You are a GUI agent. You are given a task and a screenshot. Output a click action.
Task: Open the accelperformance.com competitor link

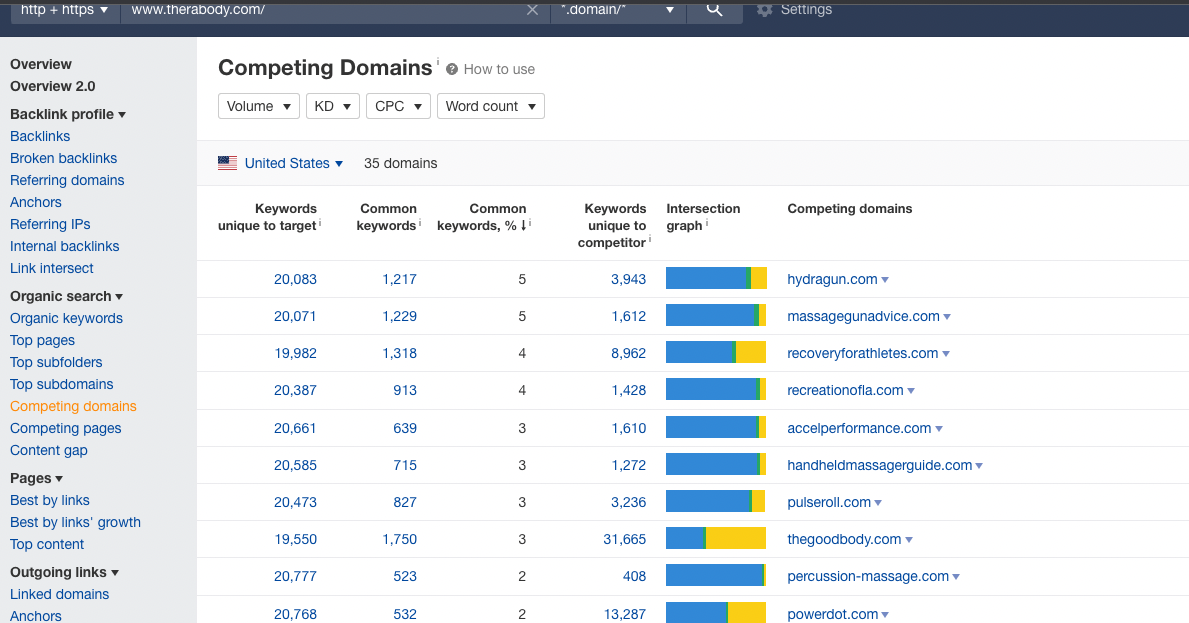[859, 428]
